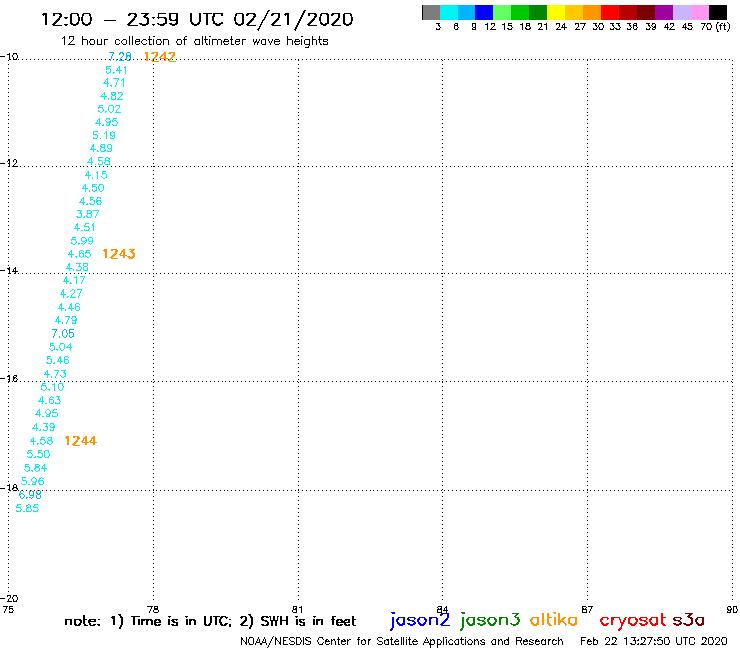Click the 5.84 wave height value
Image resolution: width=740 pixels, height=650 pixels.
click(x=35, y=468)
